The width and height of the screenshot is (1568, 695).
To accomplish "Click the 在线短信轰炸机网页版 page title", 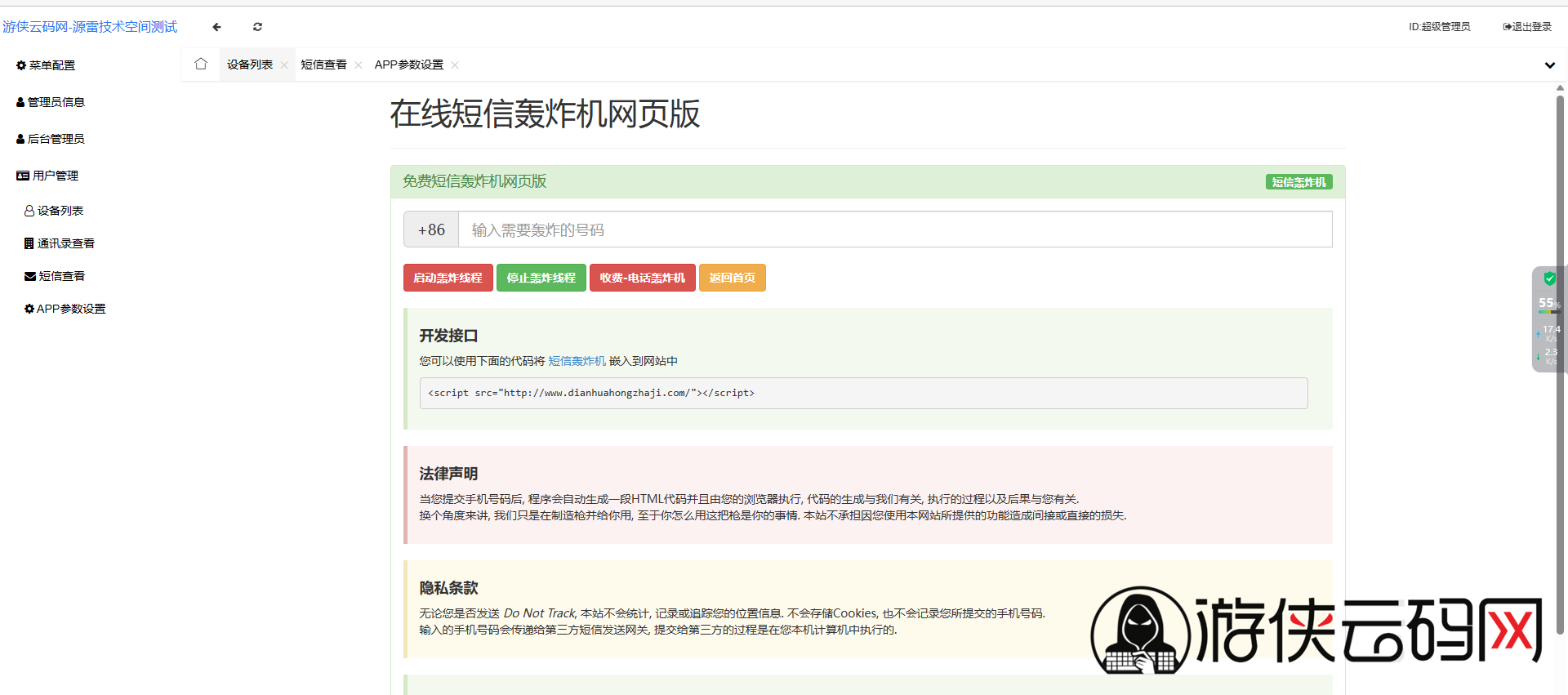I will coord(545,114).
